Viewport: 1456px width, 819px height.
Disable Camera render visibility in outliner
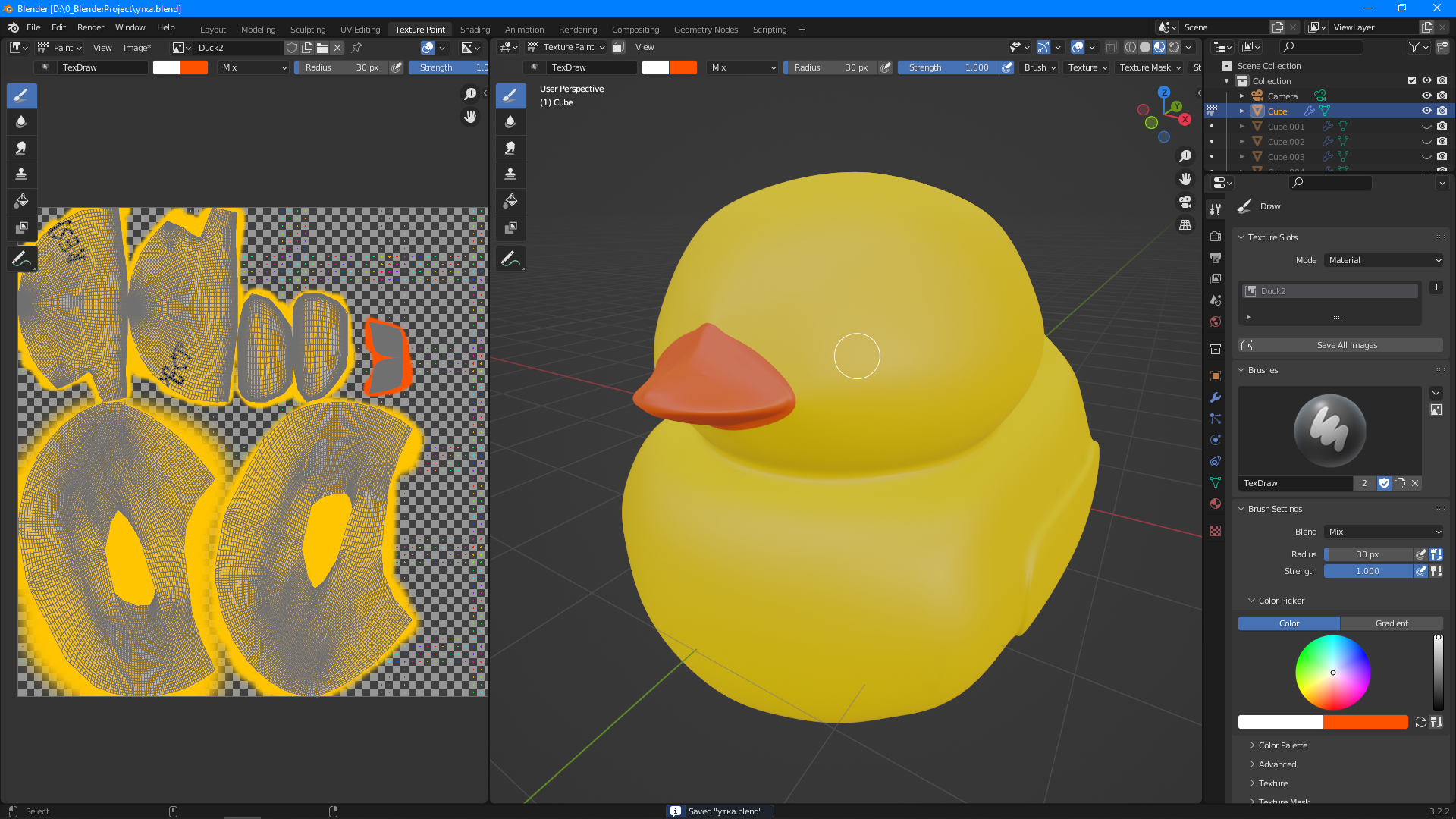click(x=1442, y=96)
